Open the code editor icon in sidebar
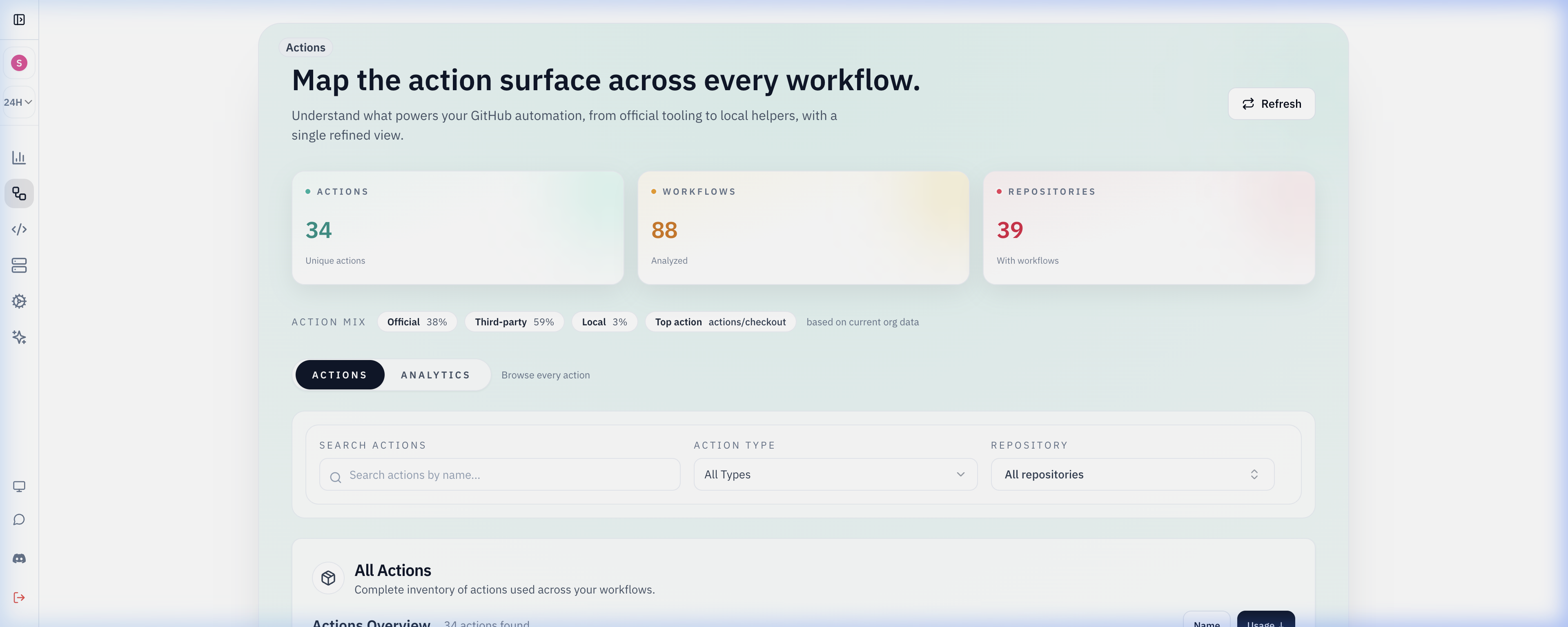 (20, 229)
